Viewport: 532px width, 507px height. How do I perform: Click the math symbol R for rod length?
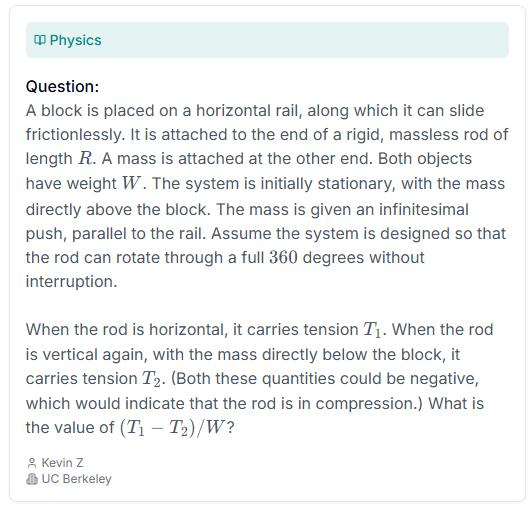pos(84,158)
